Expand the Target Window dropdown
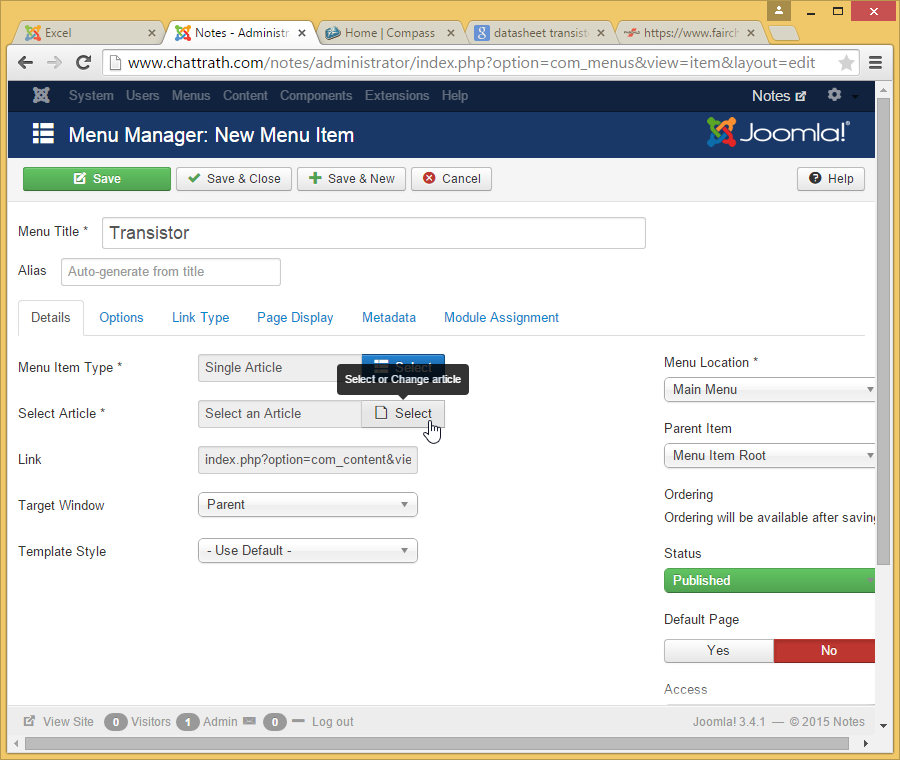 pos(307,505)
